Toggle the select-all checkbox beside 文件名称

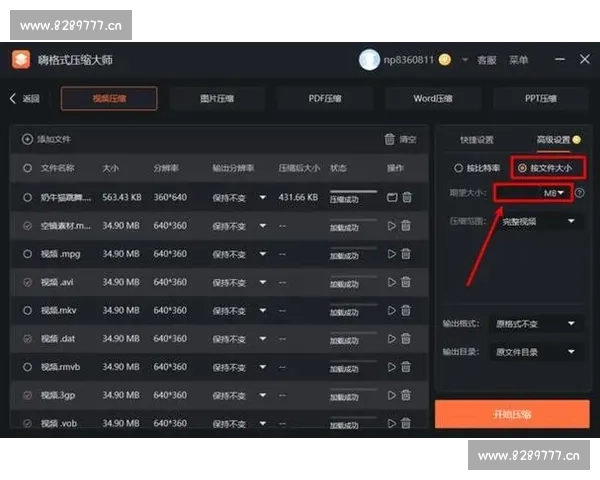pyautogui.click(x=27, y=168)
